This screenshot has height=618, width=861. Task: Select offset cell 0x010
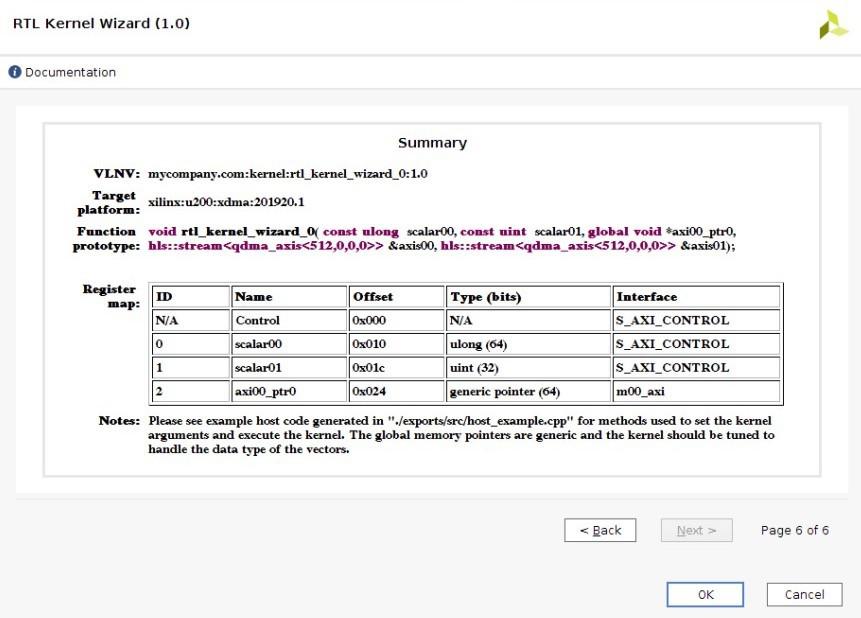pyautogui.click(x=396, y=344)
